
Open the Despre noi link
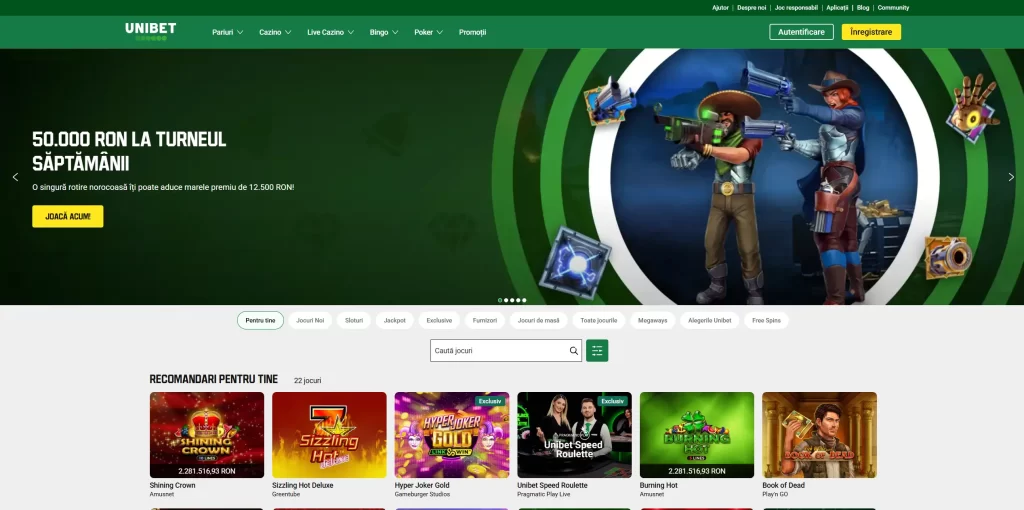752,8
